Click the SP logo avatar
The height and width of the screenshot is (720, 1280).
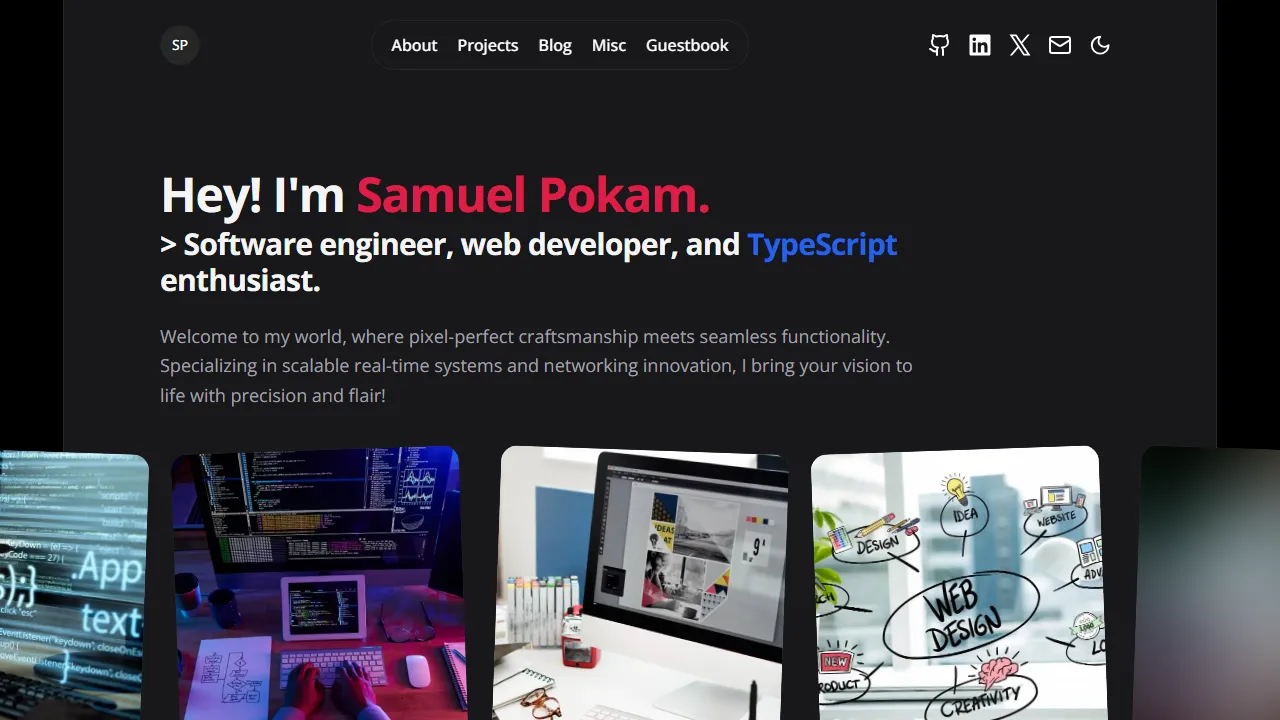coord(180,45)
